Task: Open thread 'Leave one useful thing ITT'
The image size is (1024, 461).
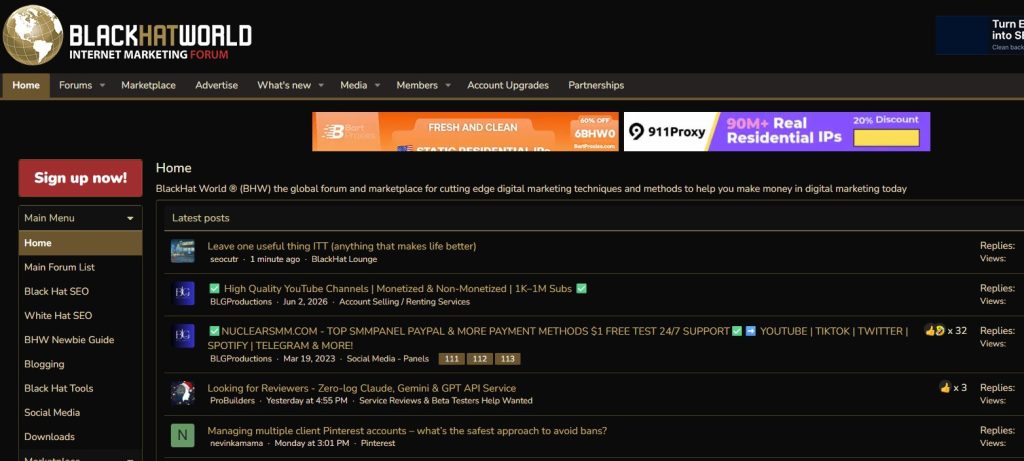Action: 342,246
